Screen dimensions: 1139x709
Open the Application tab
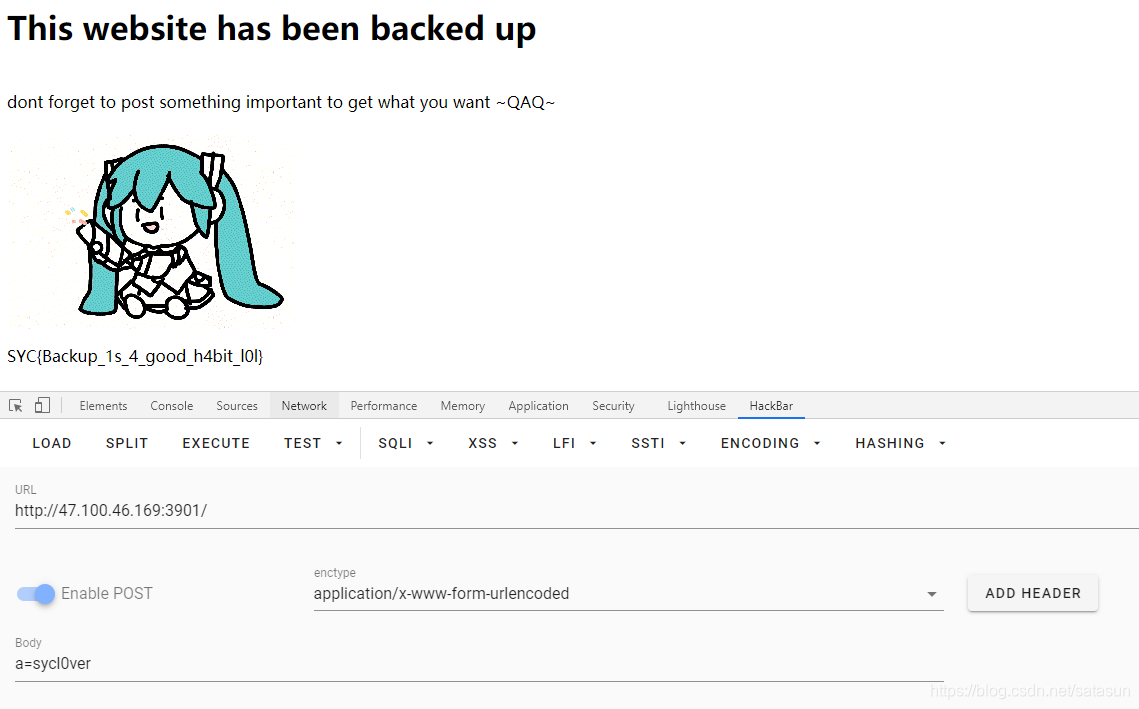pyautogui.click(x=538, y=406)
